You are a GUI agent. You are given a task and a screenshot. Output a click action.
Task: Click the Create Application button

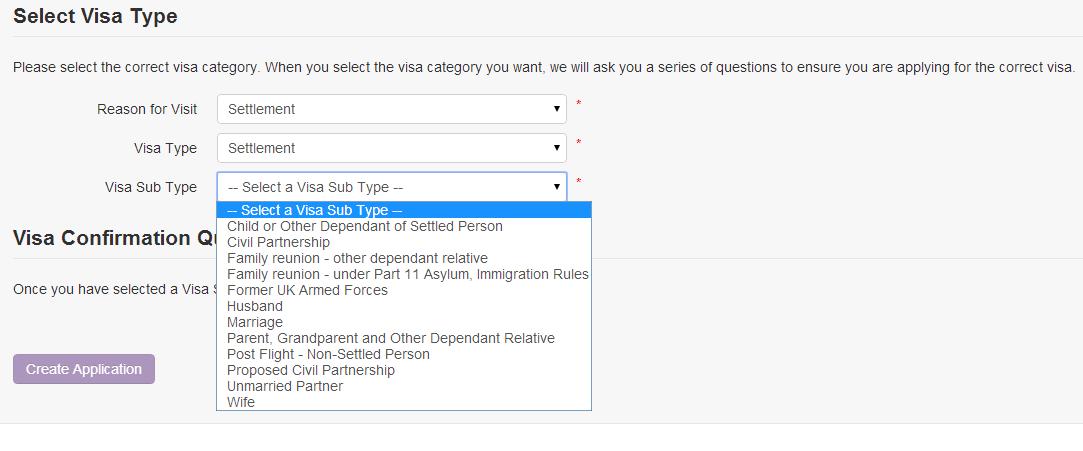pyautogui.click(x=84, y=369)
